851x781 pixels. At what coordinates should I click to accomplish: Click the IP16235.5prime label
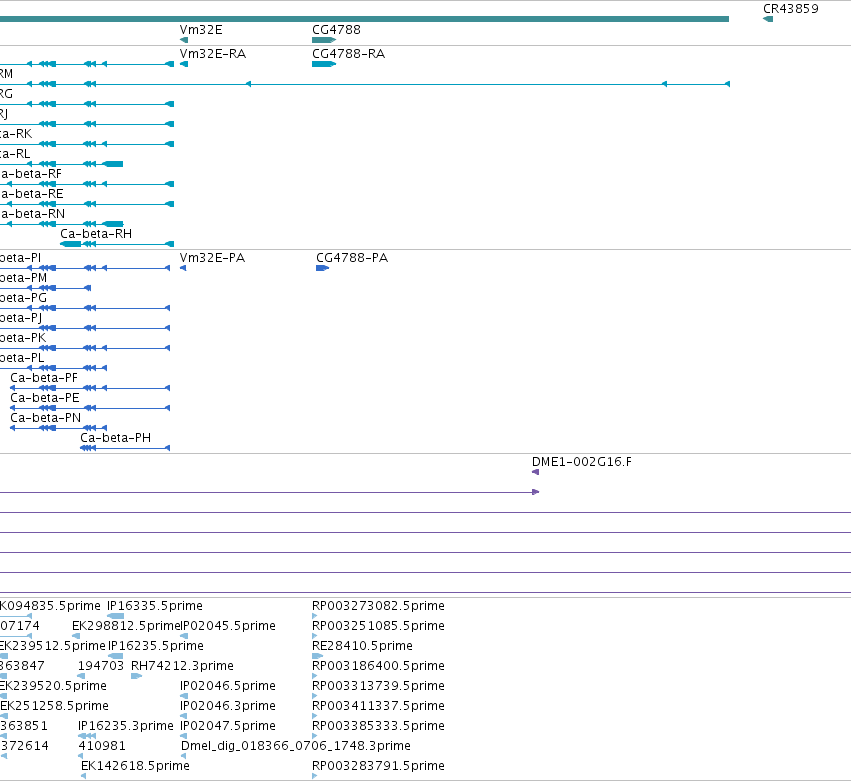coord(156,646)
